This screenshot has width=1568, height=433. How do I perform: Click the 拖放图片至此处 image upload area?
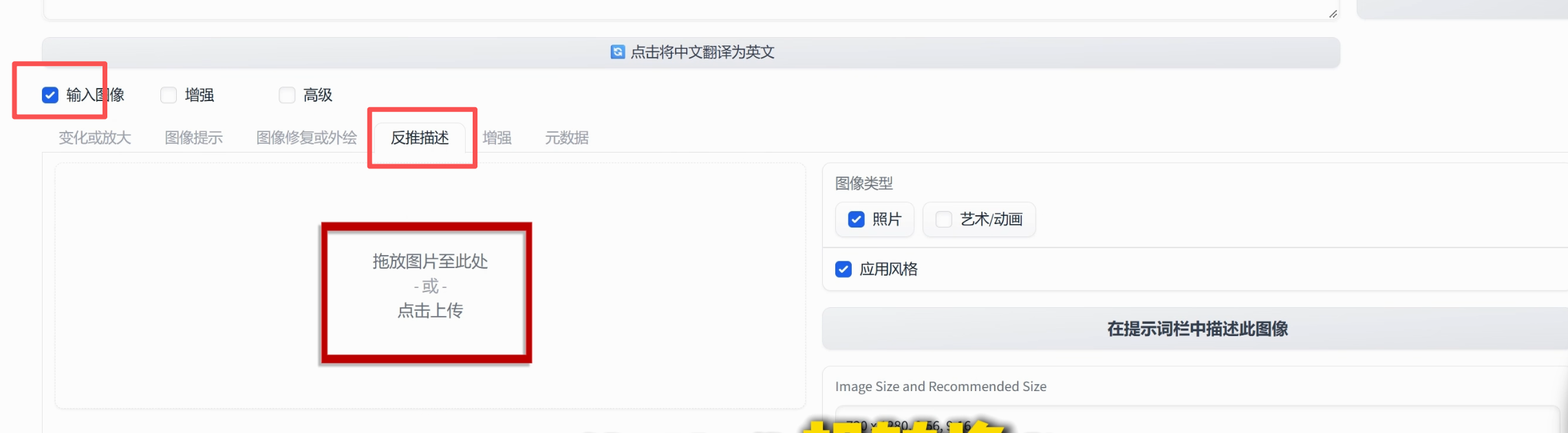pos(430,286)
